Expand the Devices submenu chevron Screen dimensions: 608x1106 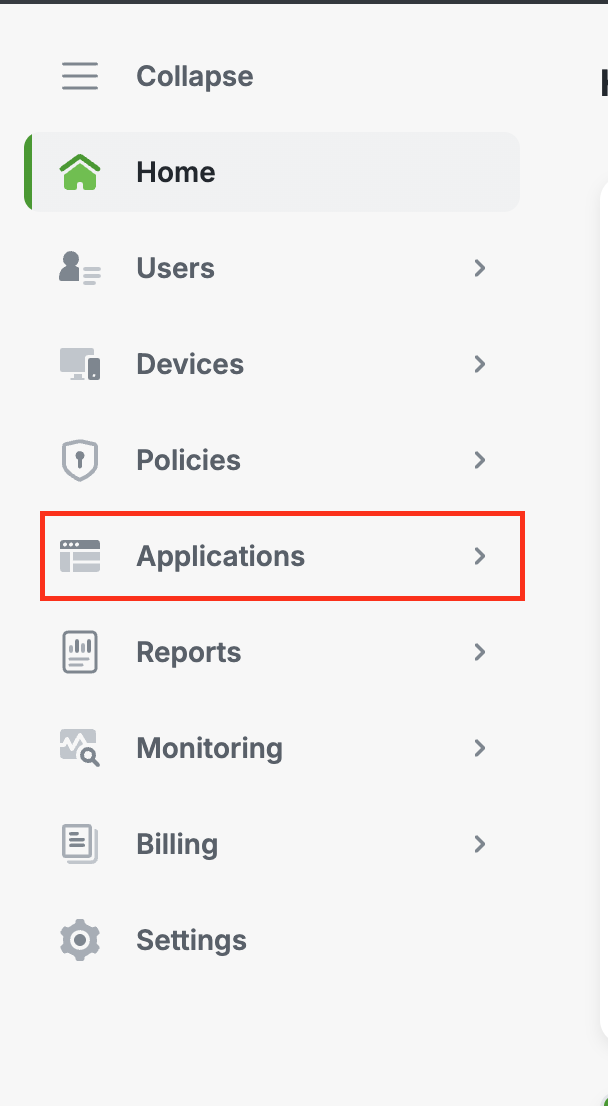pos(480,364)
